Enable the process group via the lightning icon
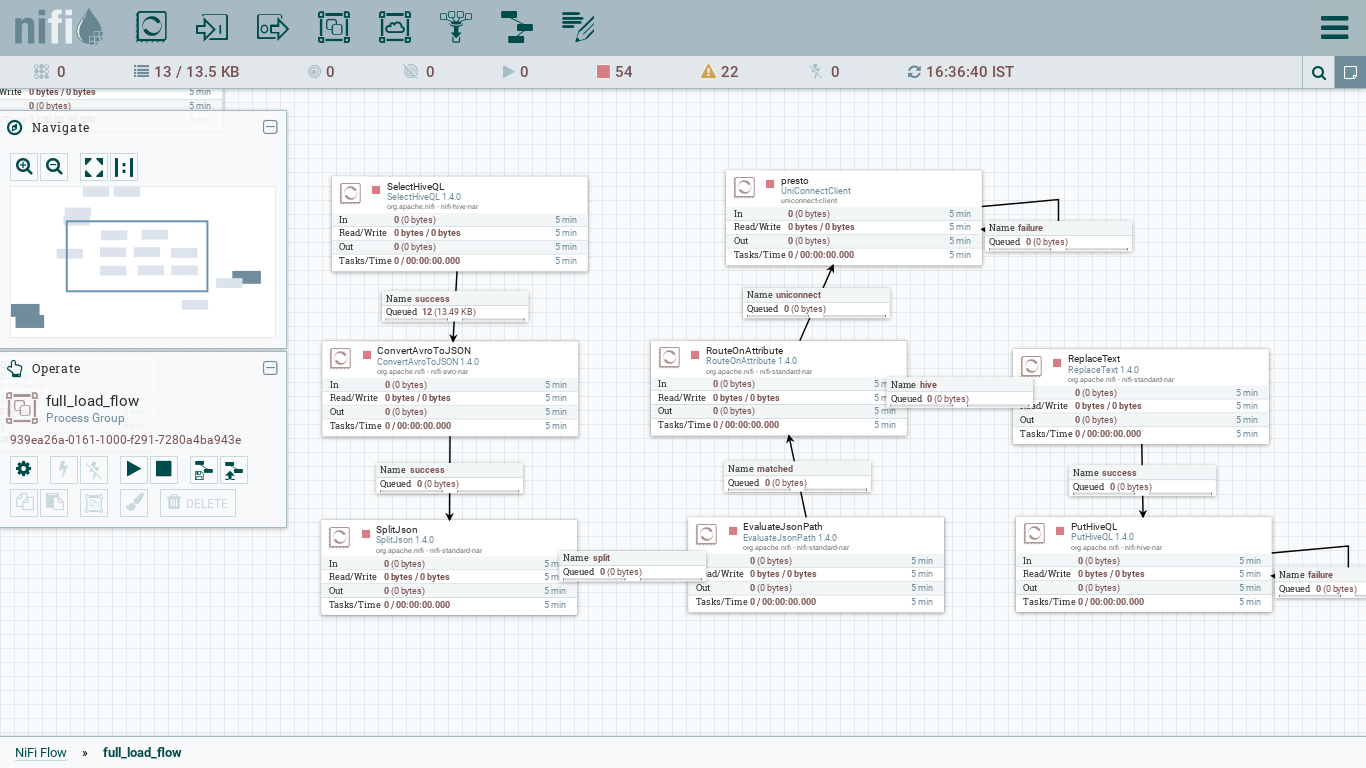 coord(62,469)
